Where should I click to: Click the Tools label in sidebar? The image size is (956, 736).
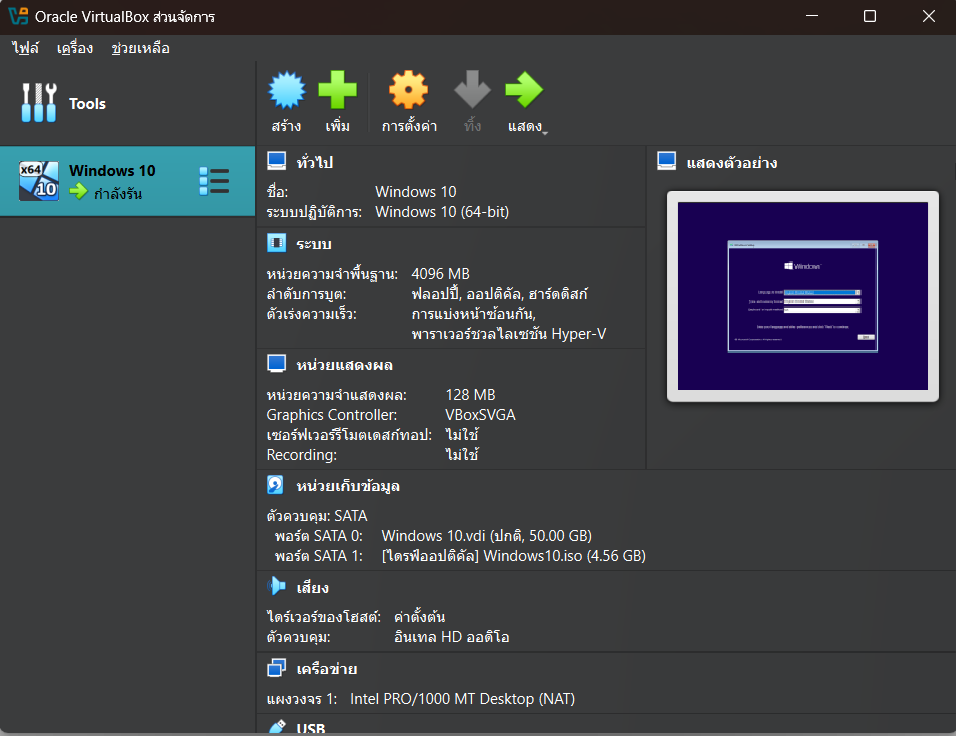coord(87,104)
